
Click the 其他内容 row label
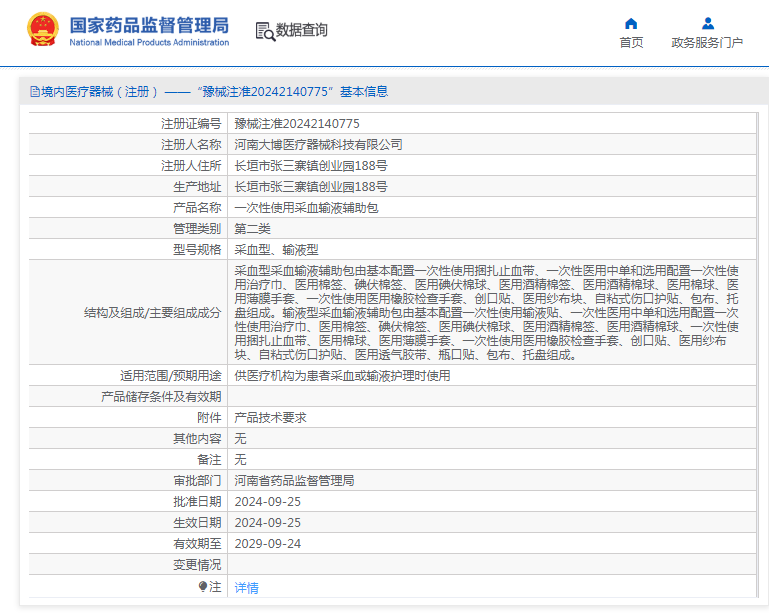point(197,439)
